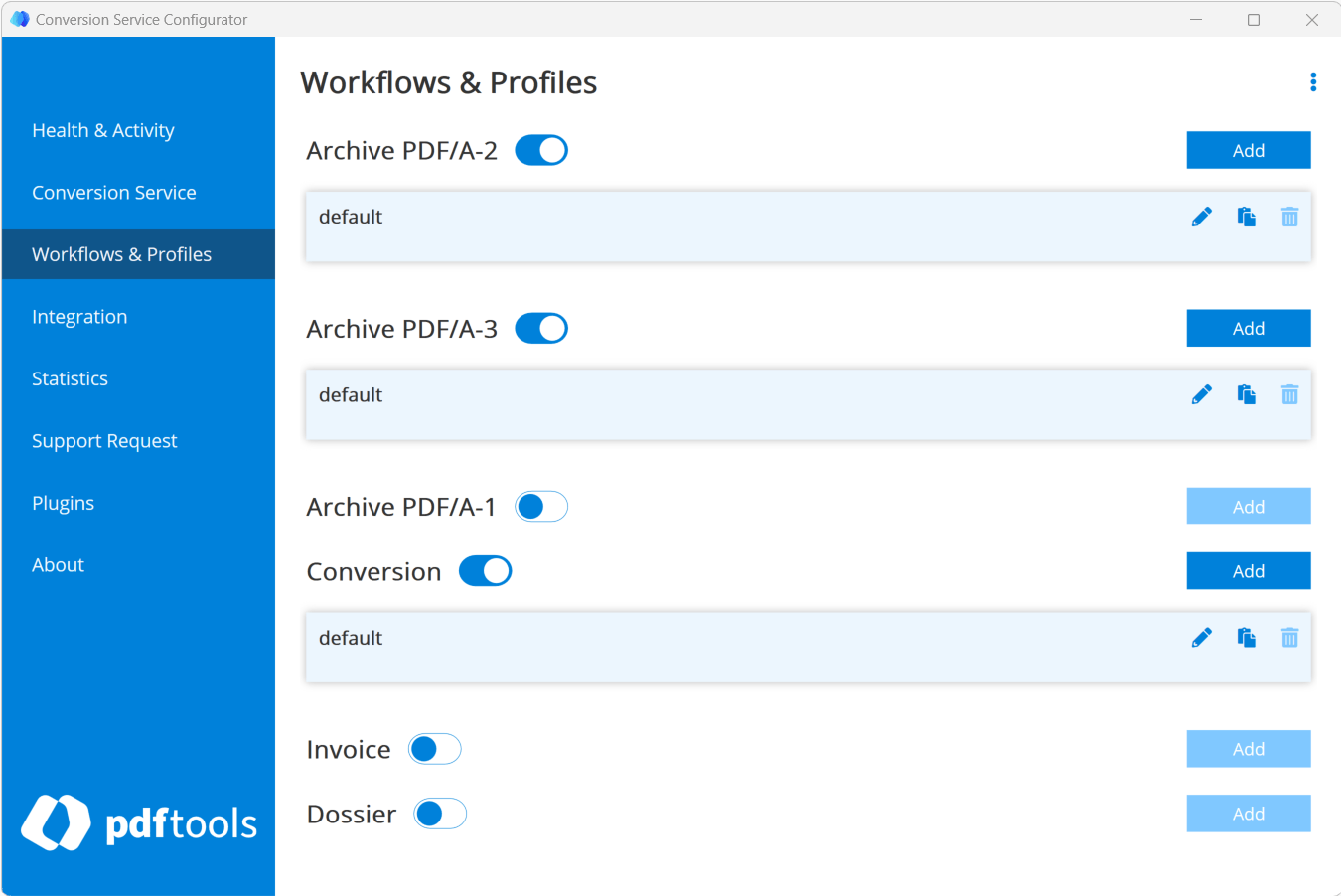
Task: Duplicate the default Archive PDF/A-2 profile
Action: [x=1246, y=217]
